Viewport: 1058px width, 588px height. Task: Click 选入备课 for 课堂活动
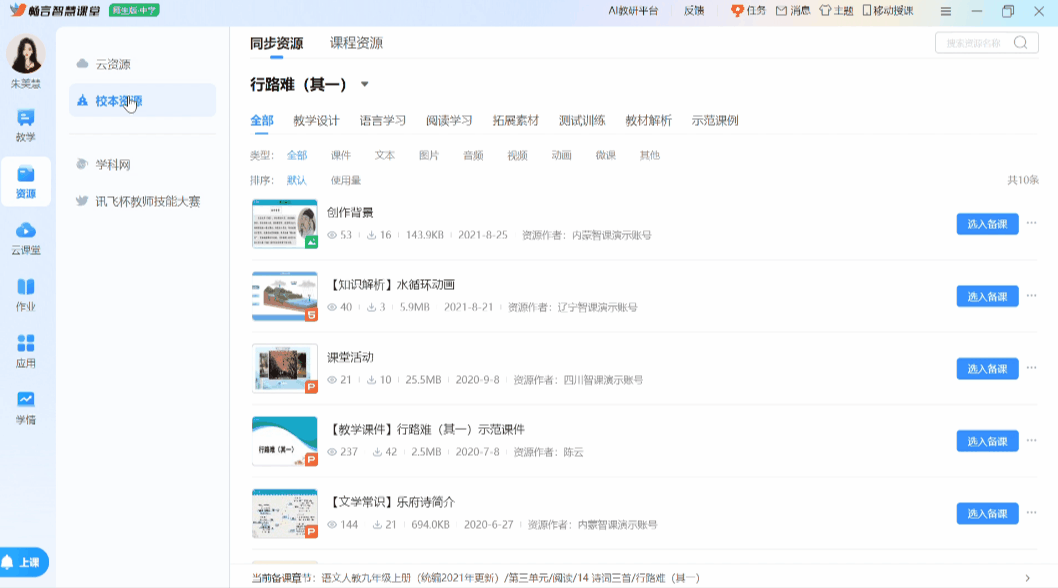coord(987,369)
